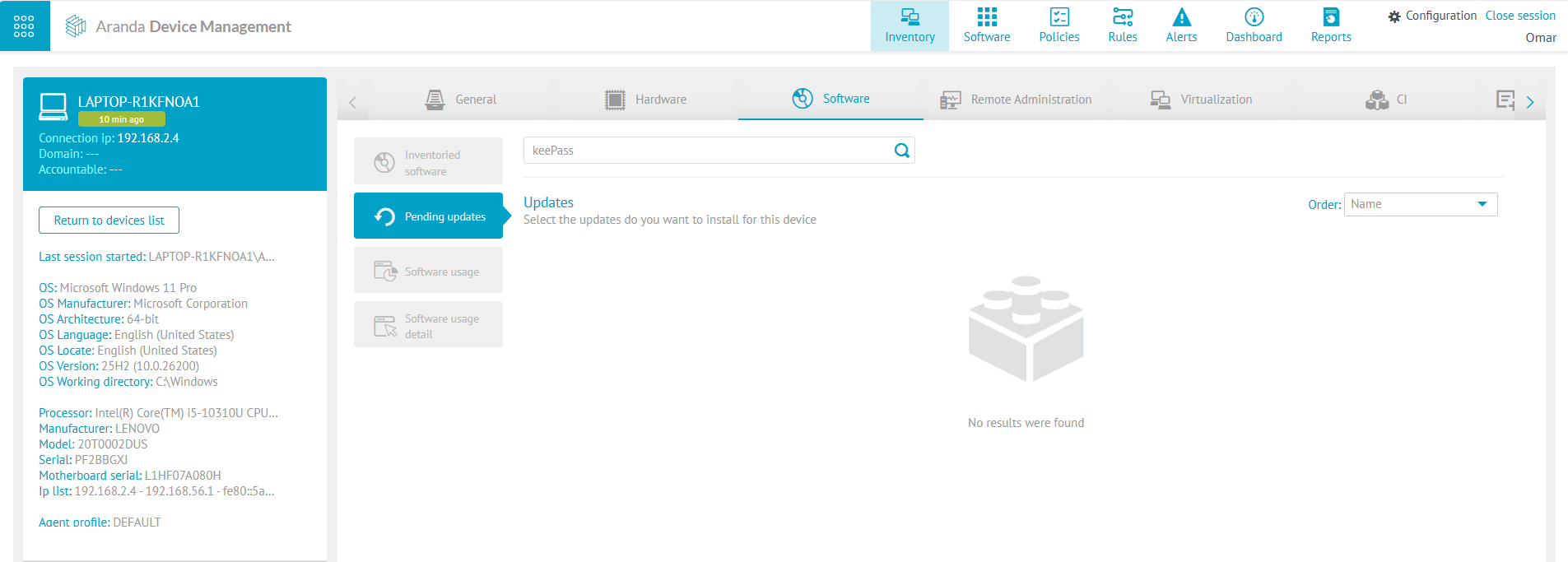This screenshot has width=1568, height=562.
Task: Open the Reports section
Action: click(x=1330, y=26)
